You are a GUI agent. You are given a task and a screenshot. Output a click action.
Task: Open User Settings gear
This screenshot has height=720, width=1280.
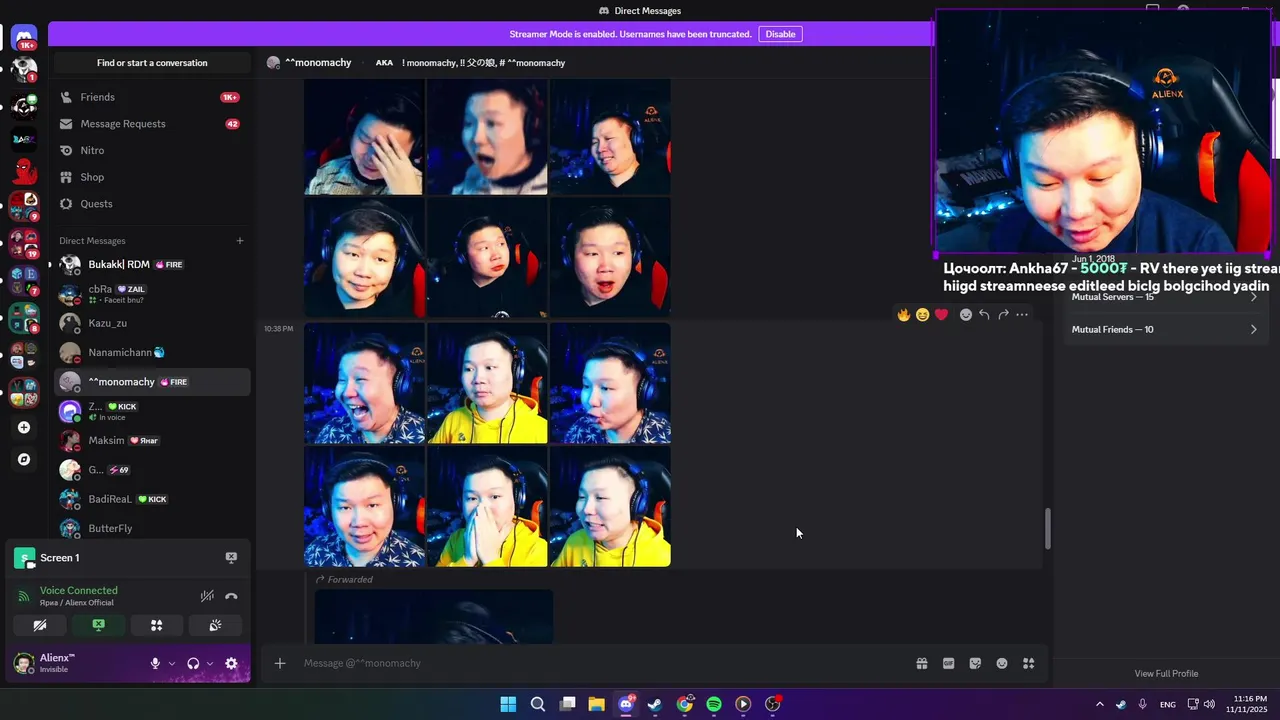pyautogui.click(x=231, y=663)
